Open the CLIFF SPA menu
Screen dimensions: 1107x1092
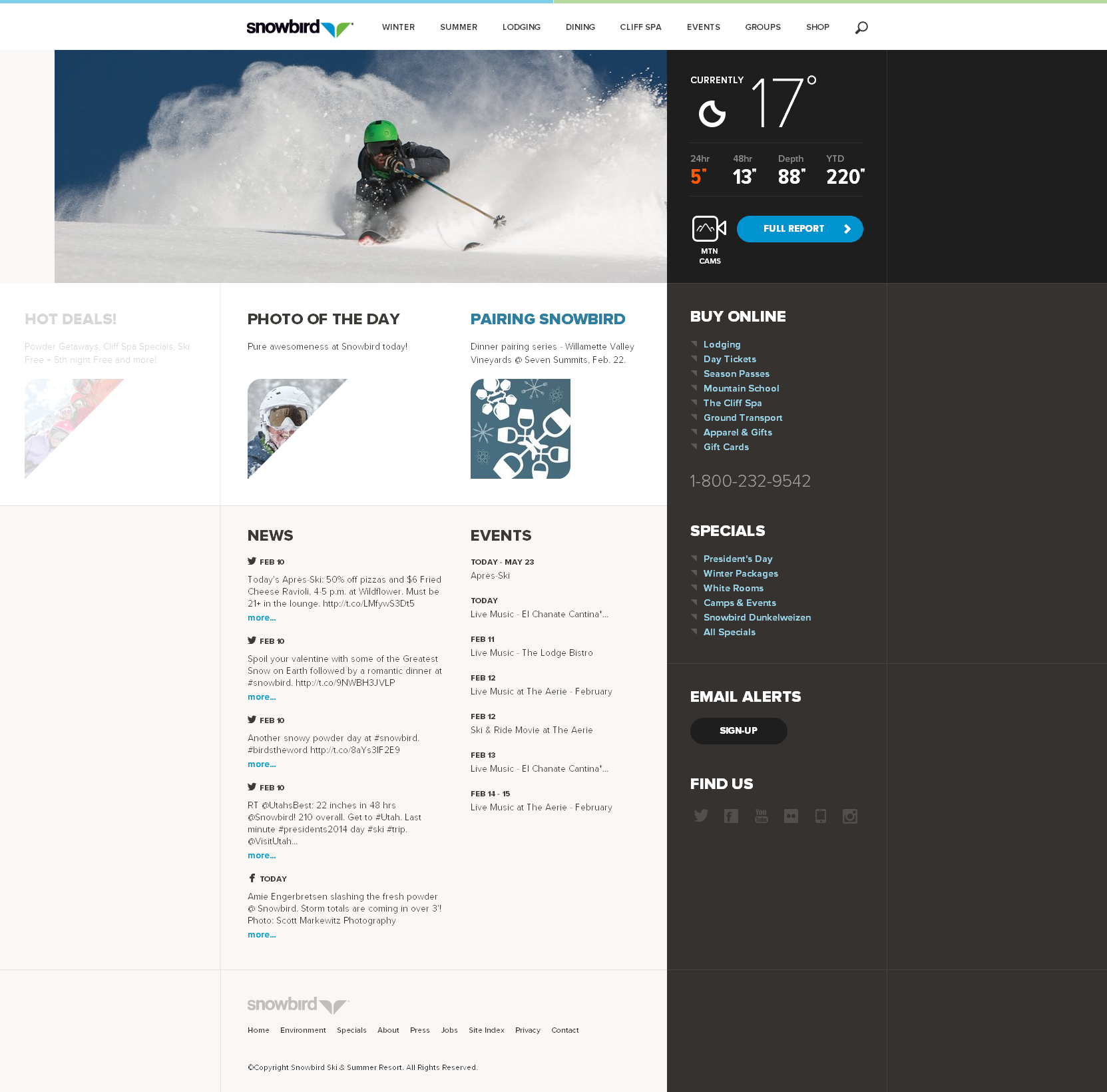click(640, 27)
